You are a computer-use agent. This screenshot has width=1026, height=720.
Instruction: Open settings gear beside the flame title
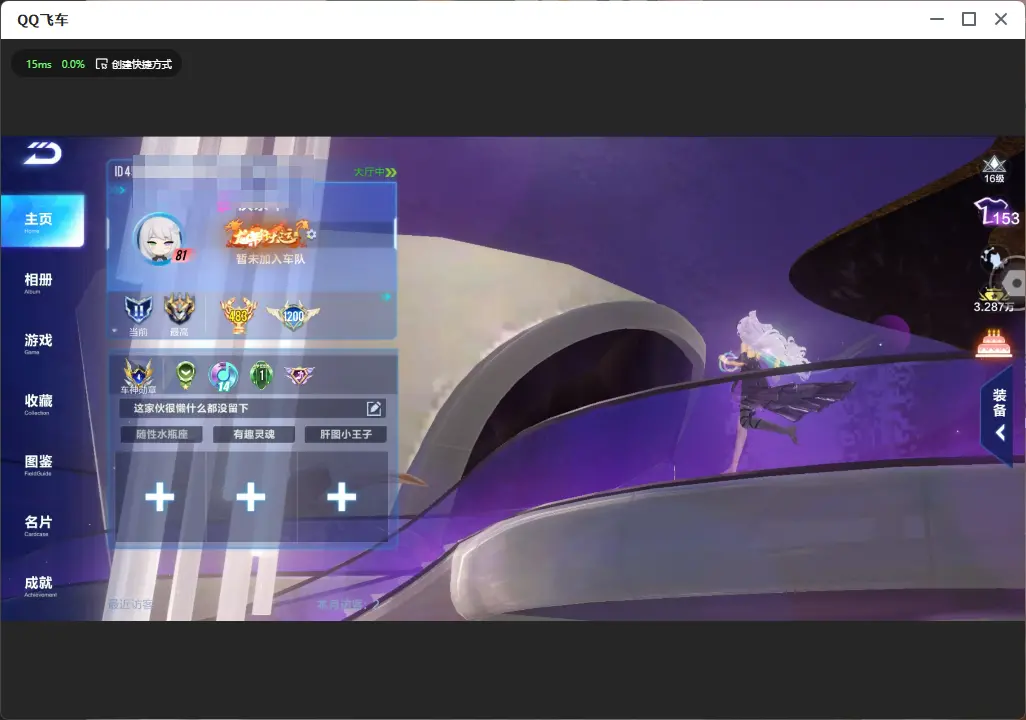coord(311,234)
